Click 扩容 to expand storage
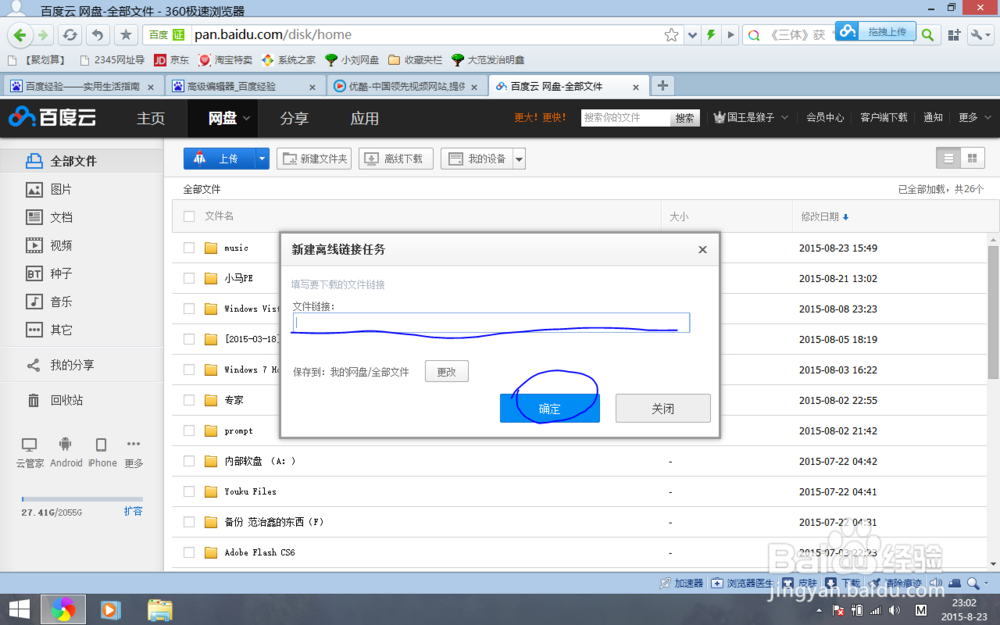The image size is (1000, 625). click(133, 511)
